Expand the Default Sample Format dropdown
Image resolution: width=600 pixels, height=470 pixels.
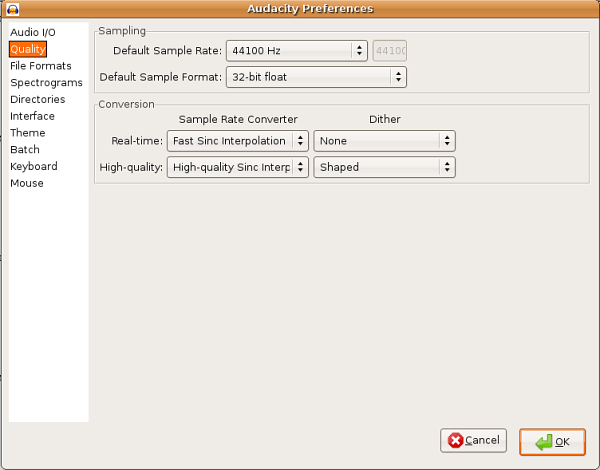tap(316, 77)
